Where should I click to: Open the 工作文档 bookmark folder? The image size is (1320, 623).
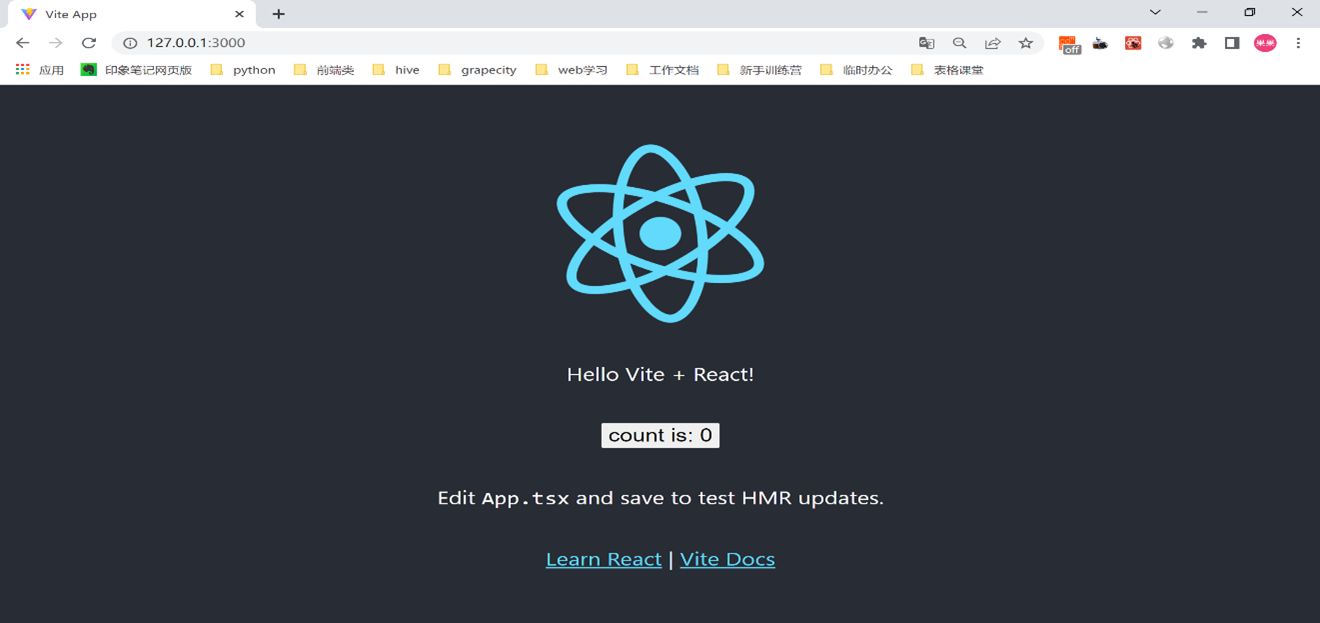(x=662, y=70)
